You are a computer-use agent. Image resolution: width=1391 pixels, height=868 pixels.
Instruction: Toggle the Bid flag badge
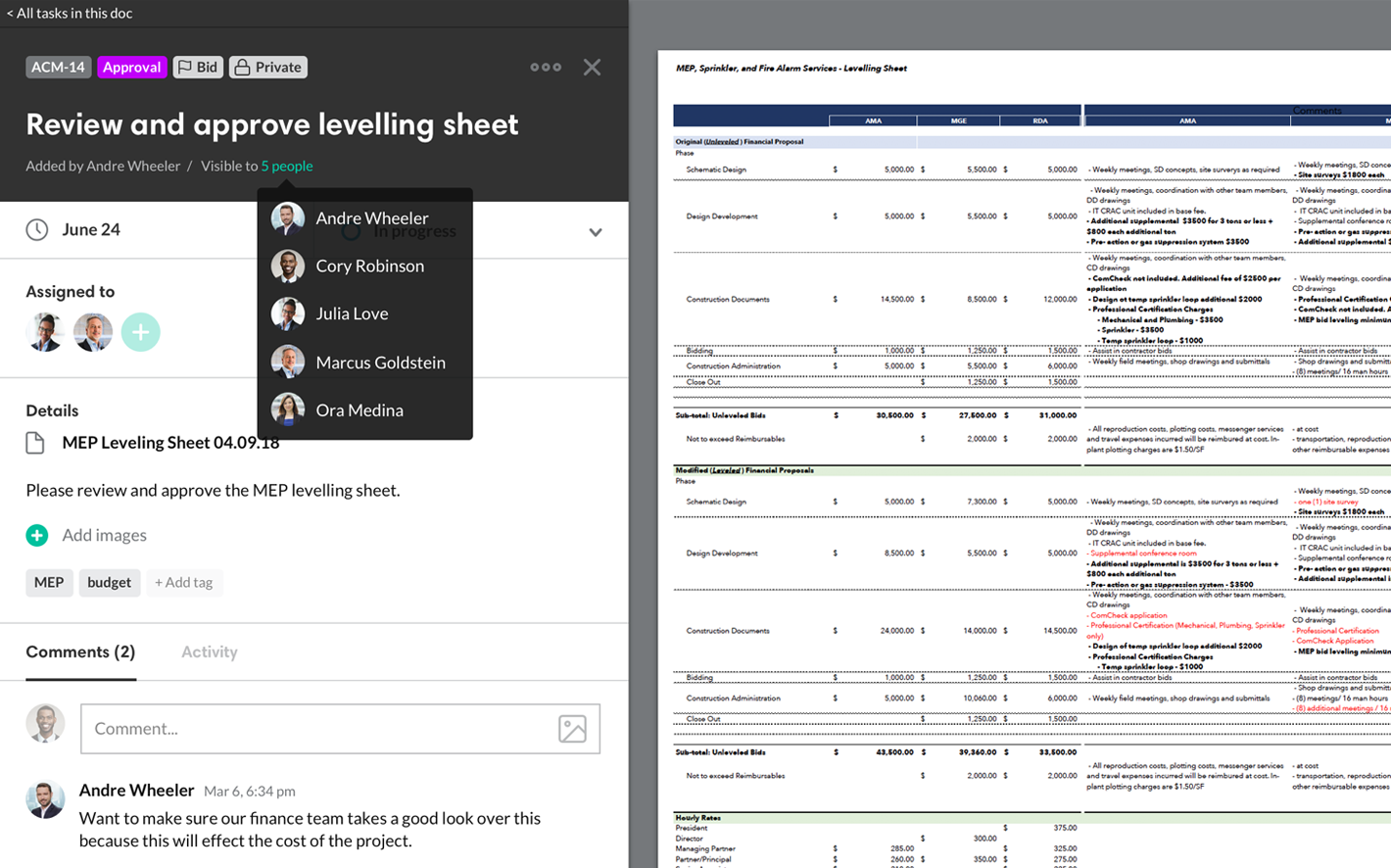198,68
